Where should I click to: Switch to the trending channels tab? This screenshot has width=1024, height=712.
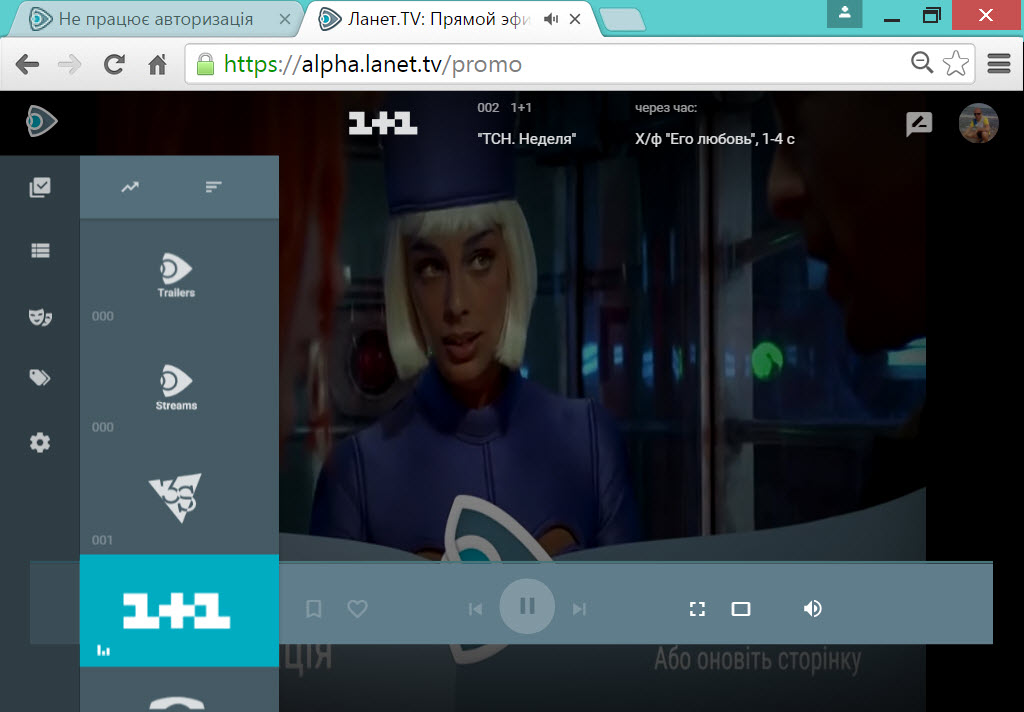tap(130, 187)
